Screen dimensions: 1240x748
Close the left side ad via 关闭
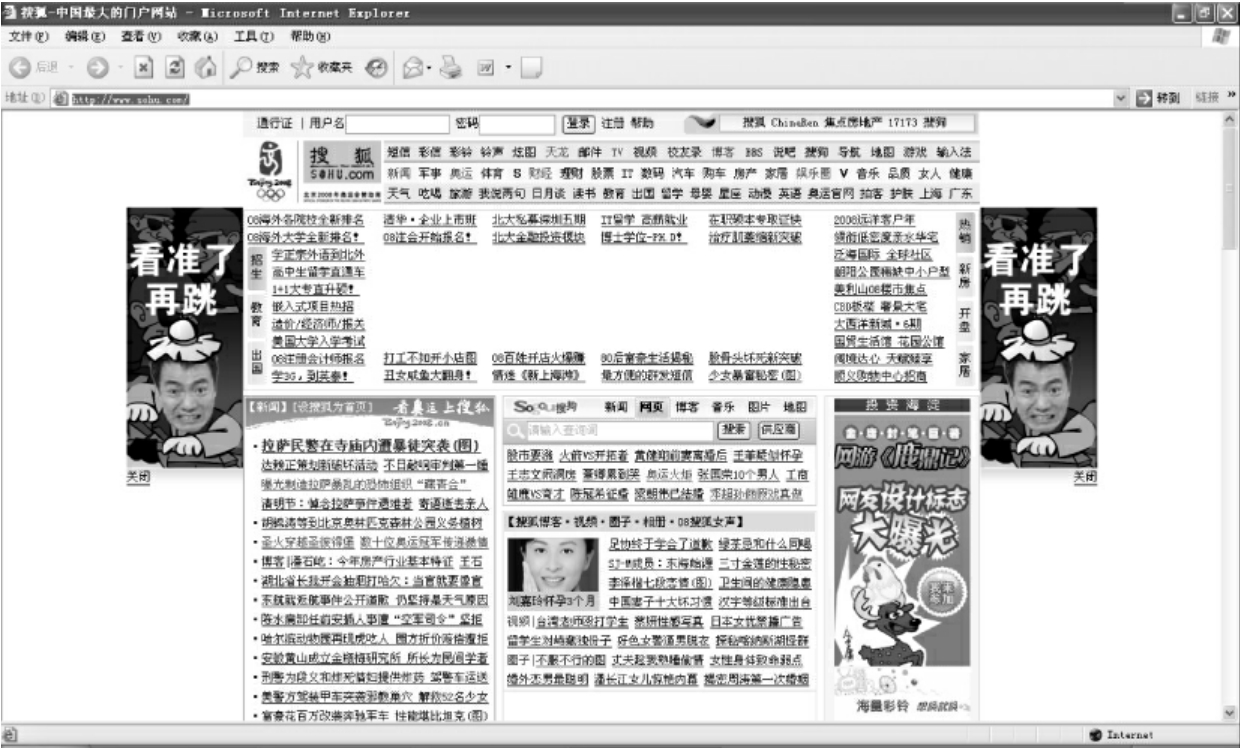click(138, 477)
